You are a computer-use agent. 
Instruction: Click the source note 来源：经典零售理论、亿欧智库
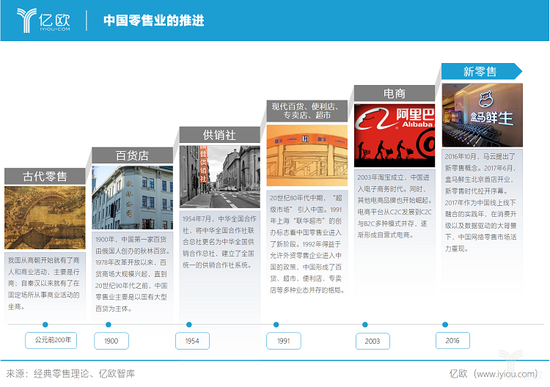pos(71,374)
